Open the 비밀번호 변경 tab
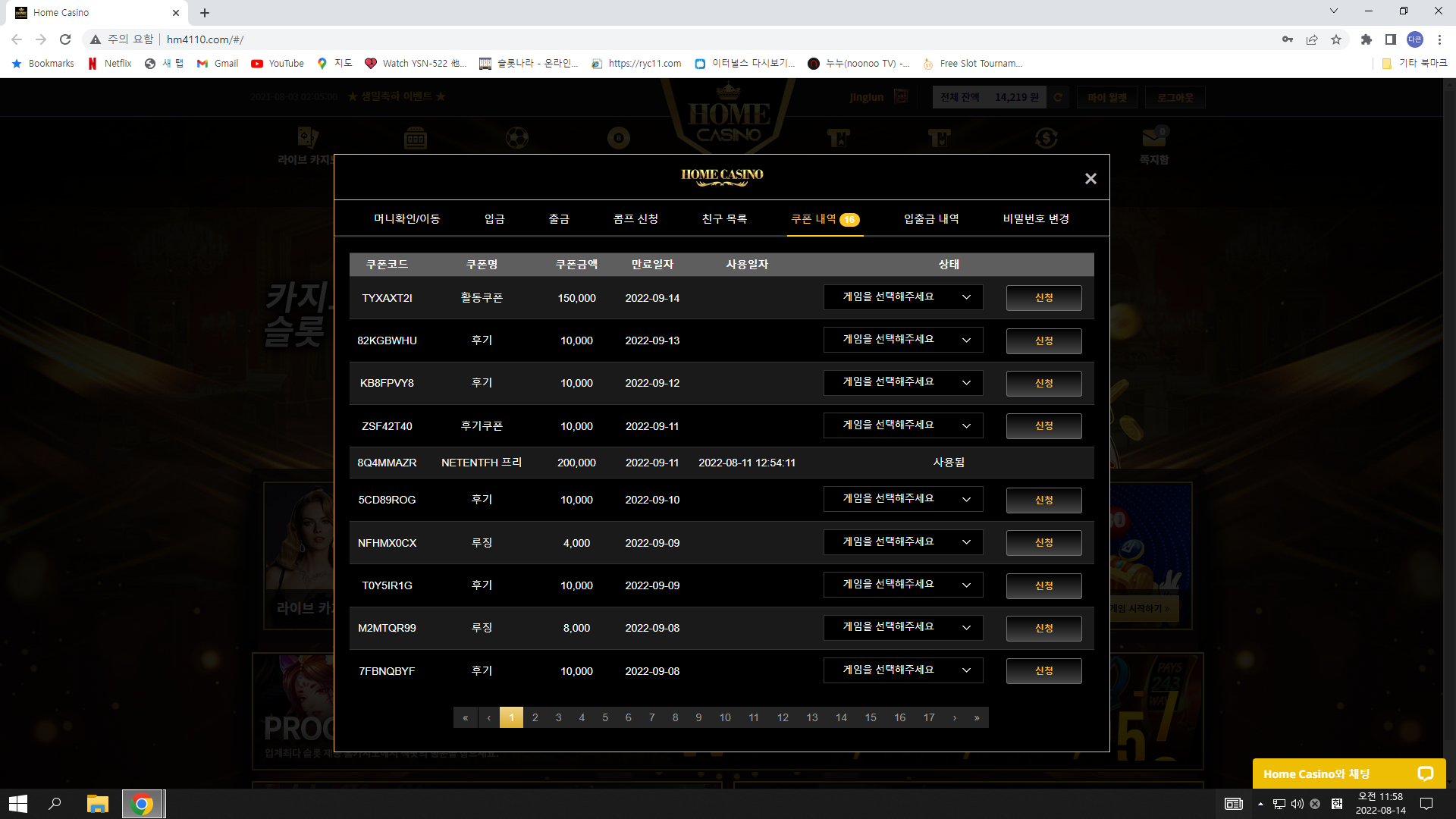 pos(1036,219)
